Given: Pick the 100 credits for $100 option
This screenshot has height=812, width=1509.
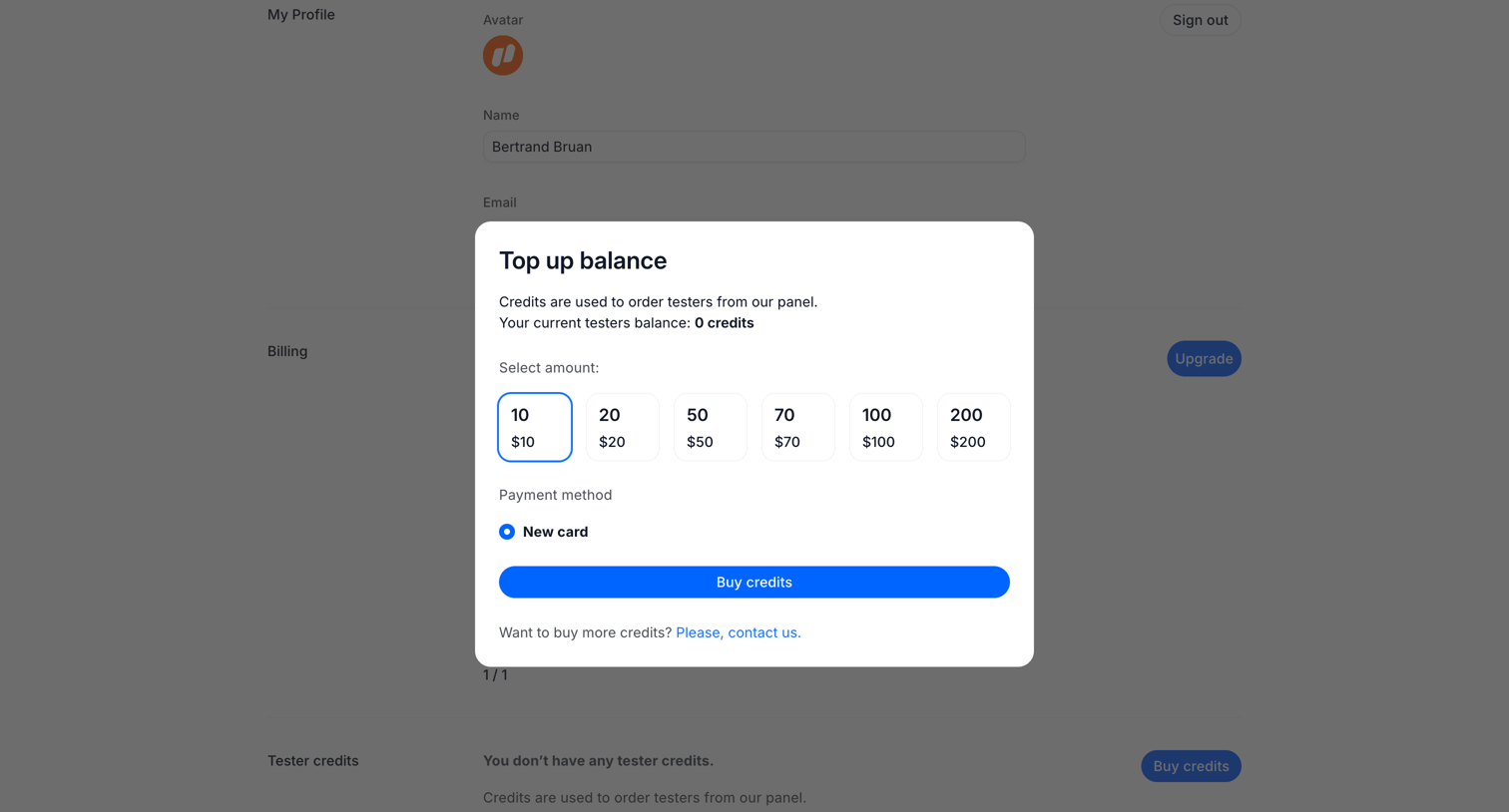Looking at the screenshot, I should pyautogui.click(x=886, y=427).
